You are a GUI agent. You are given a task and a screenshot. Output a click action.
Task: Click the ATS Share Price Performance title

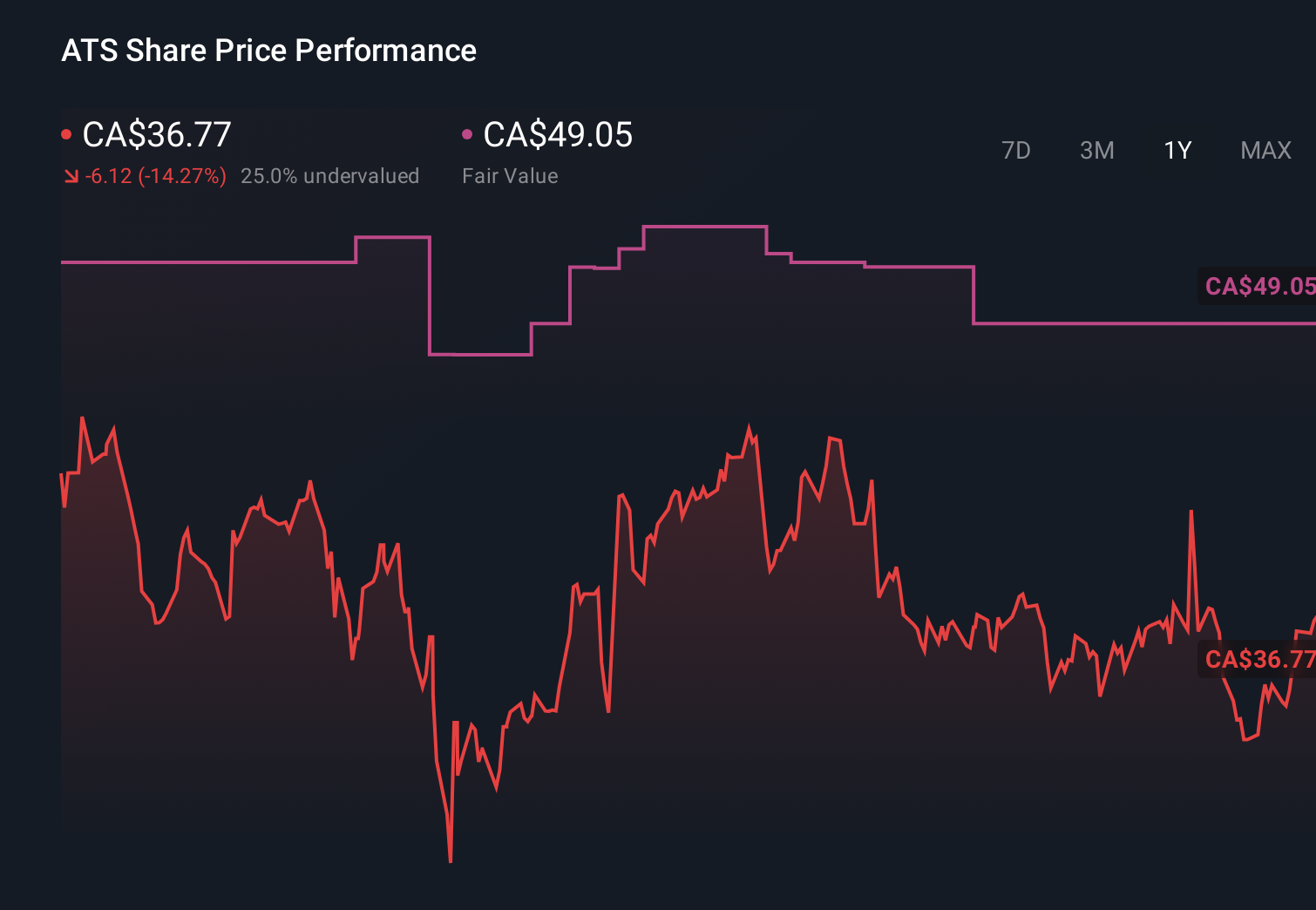(x=268, y=50)
